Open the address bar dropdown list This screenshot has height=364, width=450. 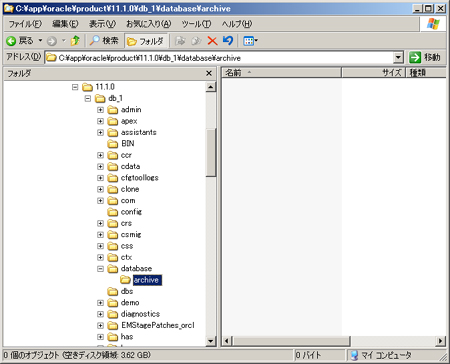pyautogui.click(x=398, y=58)
